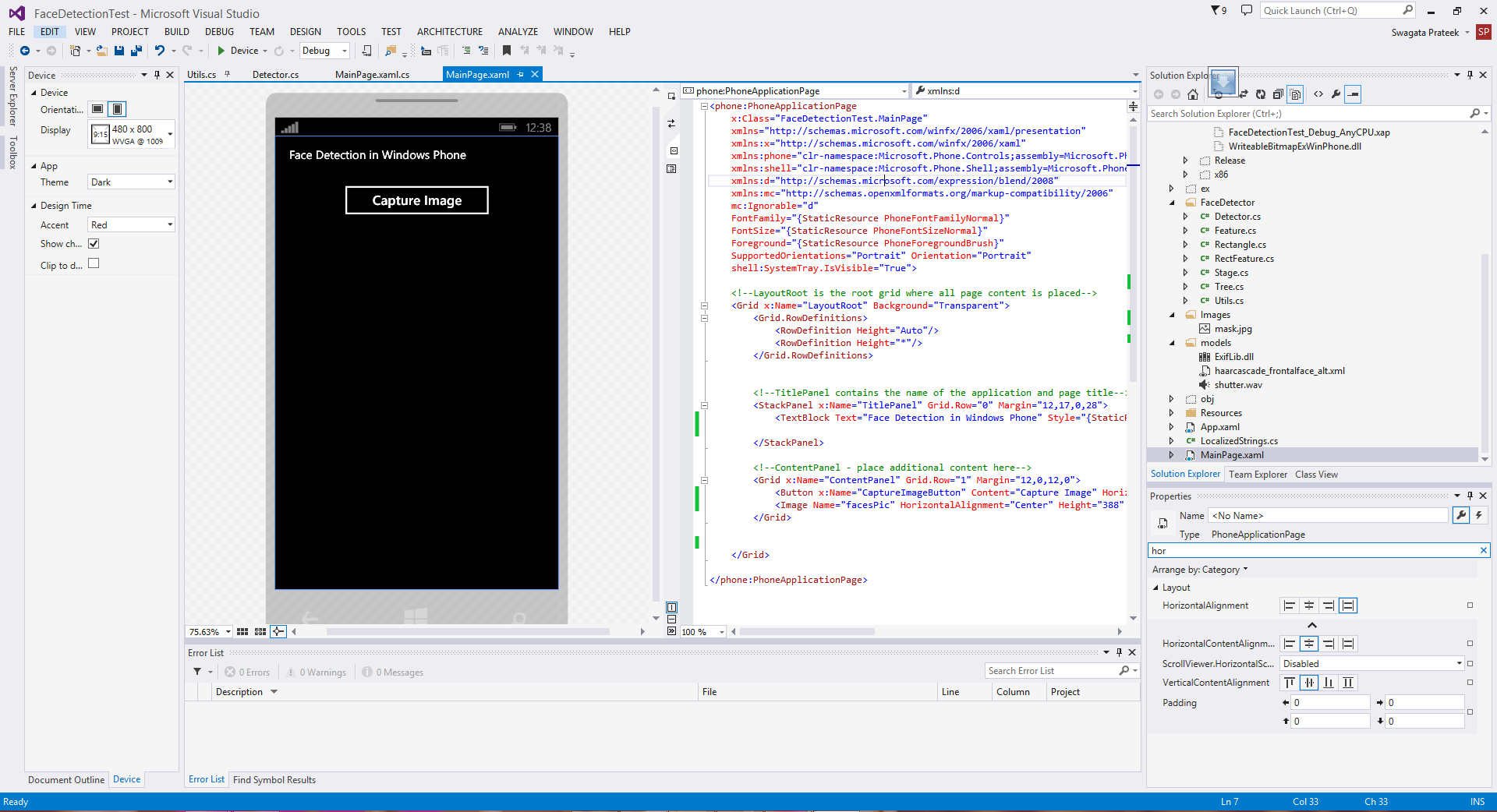Open the Accent dropdown showing Red
This screenshot has width=1497, height=812.
click(131, 224)
